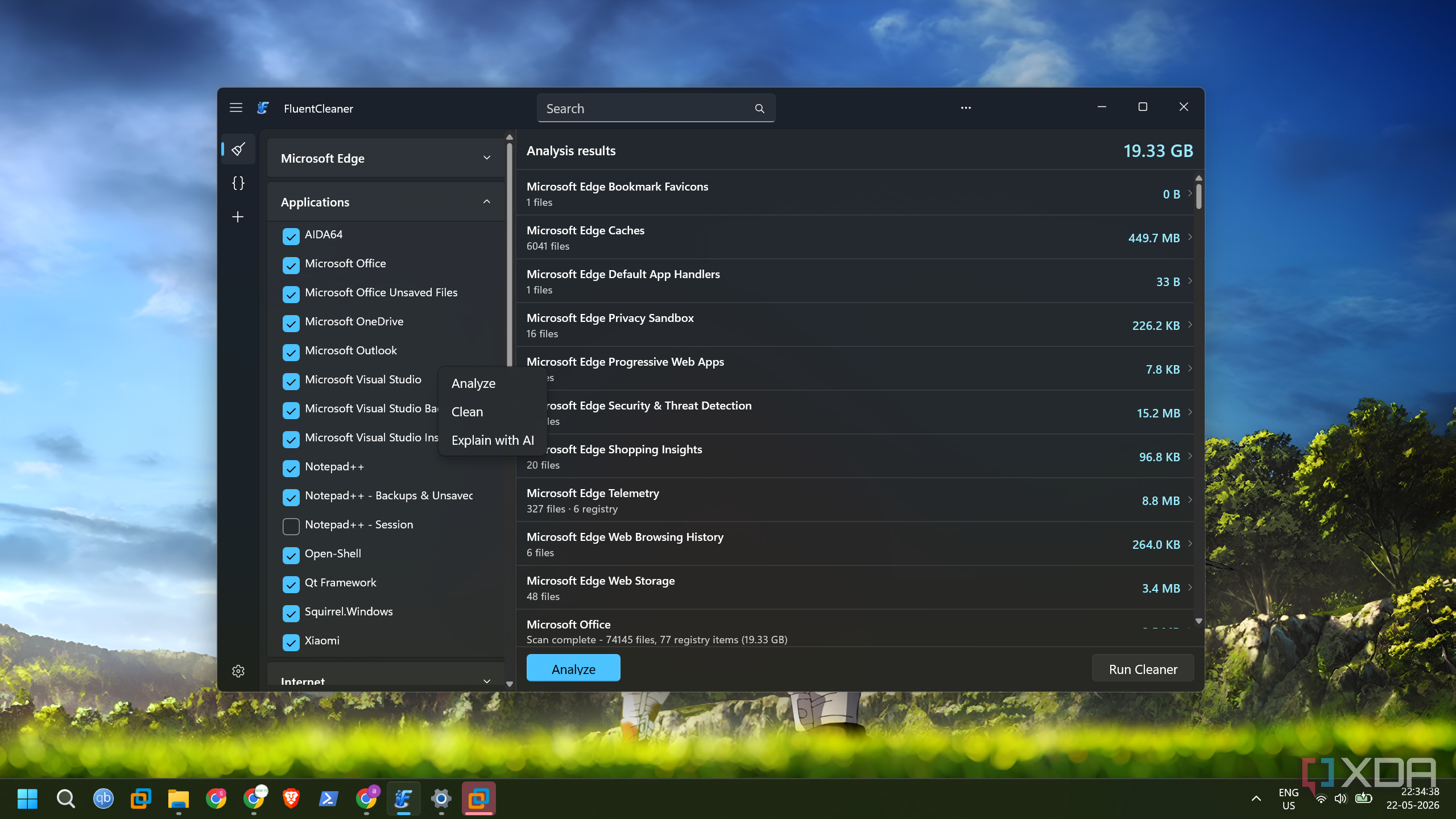Uncheck the AIDA64 checkbox
Screen dimensions: 1456x819
[x=291, y=236]
